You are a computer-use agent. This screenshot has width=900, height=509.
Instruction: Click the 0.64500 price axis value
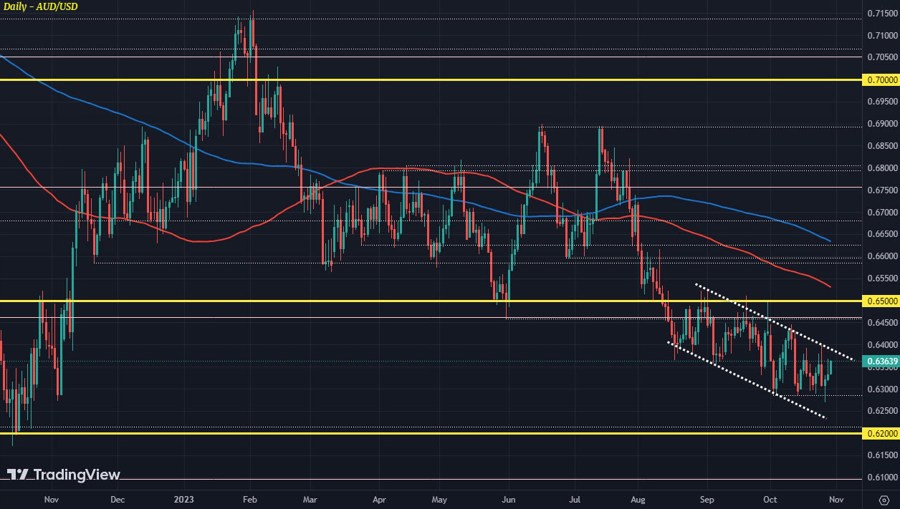(883, 323)
